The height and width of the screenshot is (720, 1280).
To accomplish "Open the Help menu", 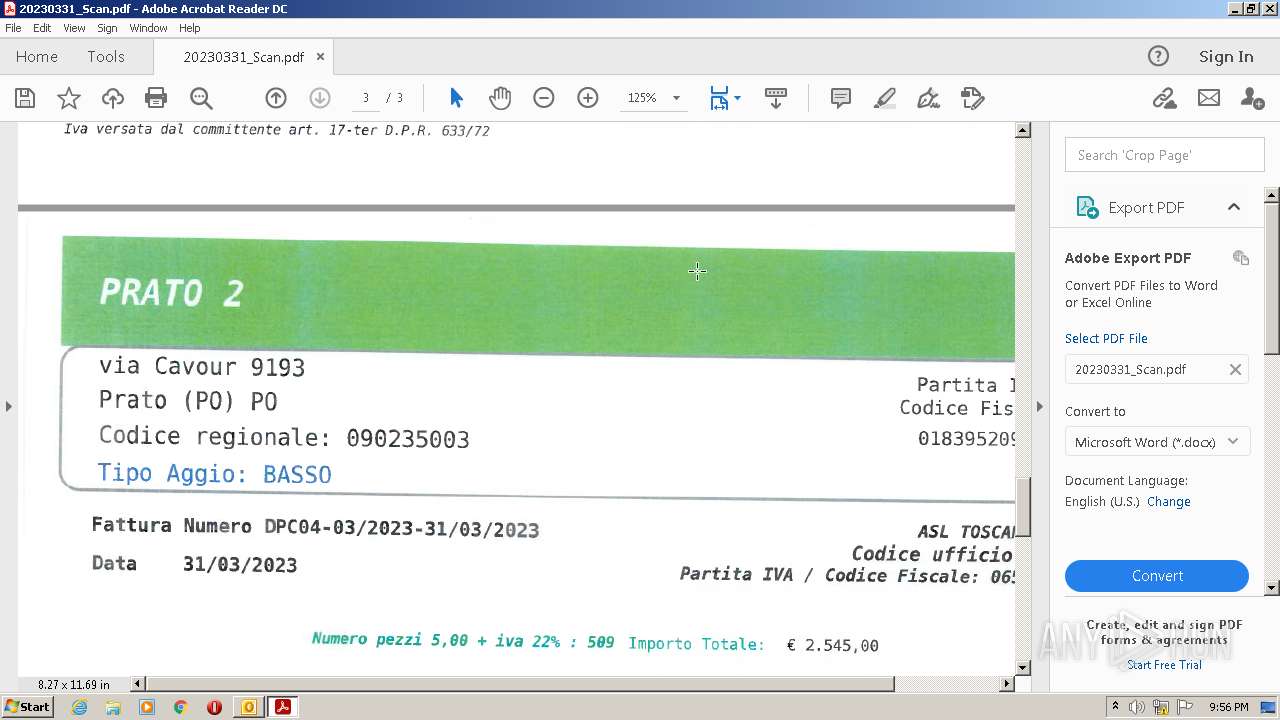I will tap(190, 28).
